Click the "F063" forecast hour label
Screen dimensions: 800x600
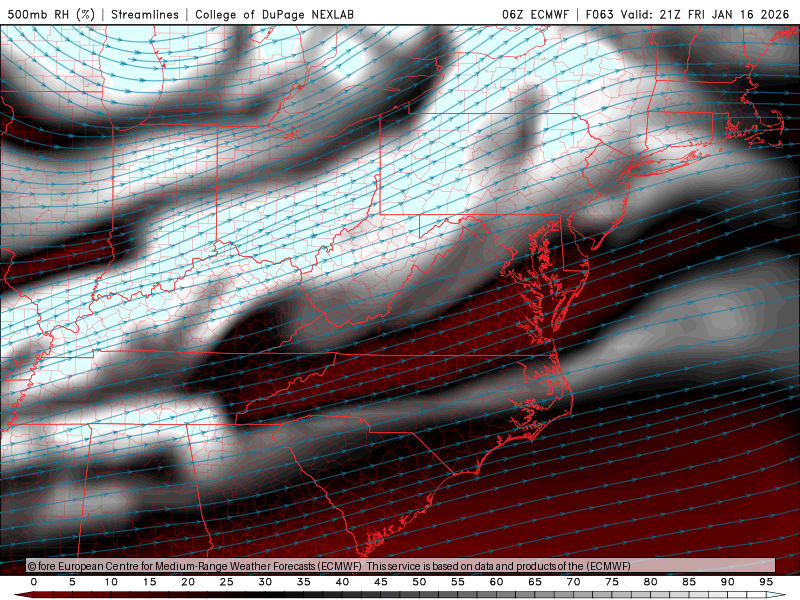point(599,14)
